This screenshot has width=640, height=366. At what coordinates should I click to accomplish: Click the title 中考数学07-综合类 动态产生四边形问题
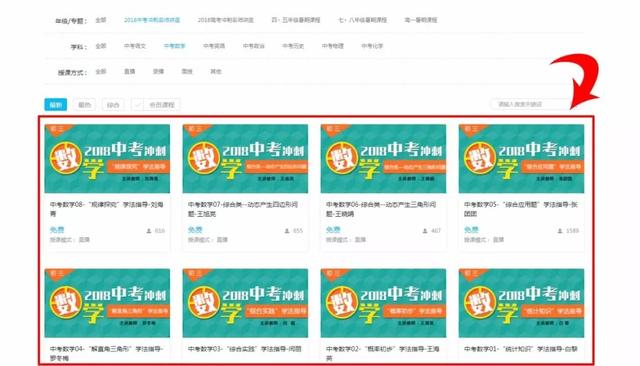point(243,209)
